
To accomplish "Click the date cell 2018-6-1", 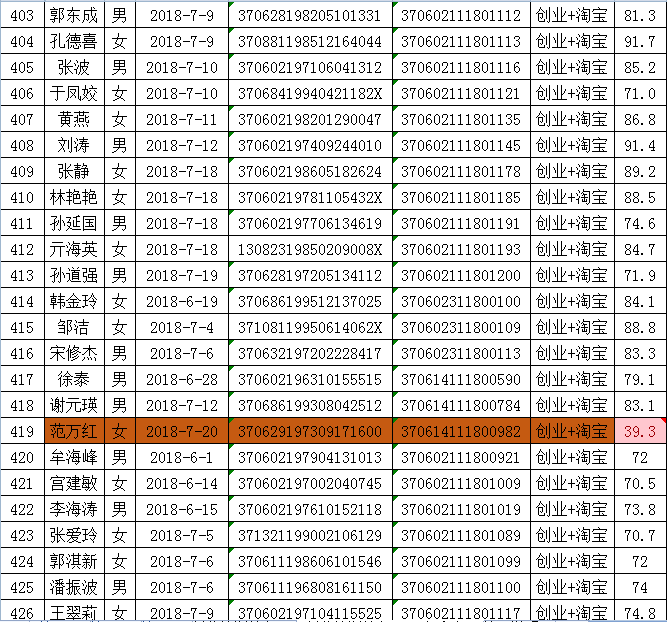I will click(x=182, y=457).
